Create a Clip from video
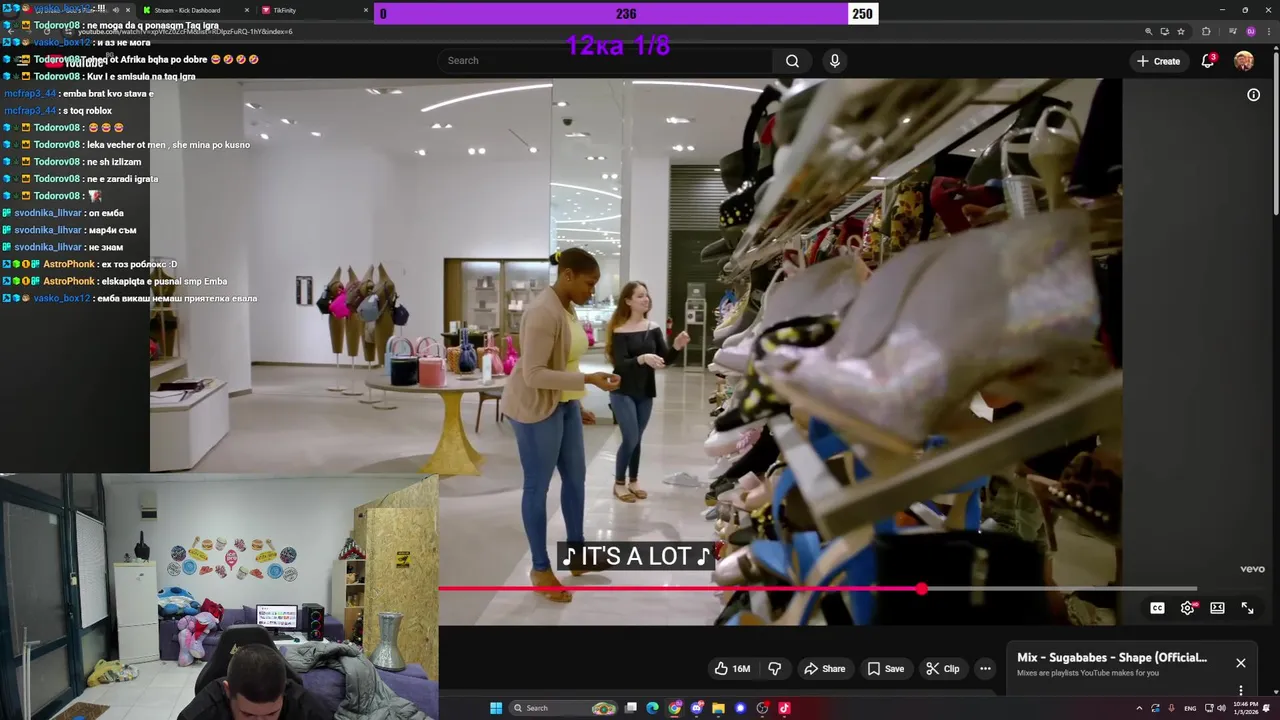1280x720 pixels. [942, 669]
